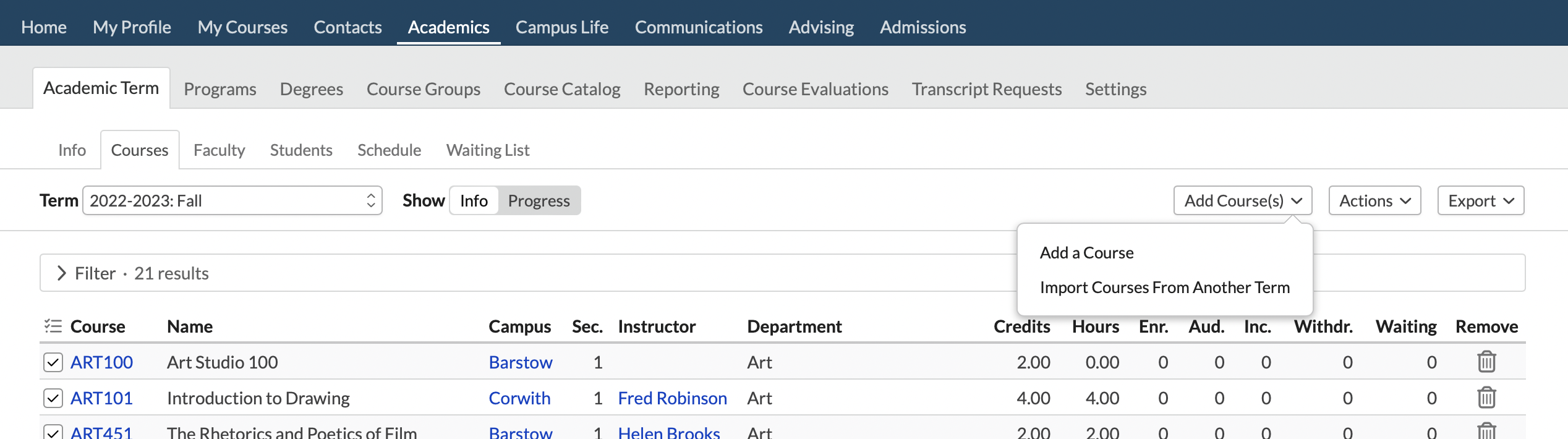Remove ART451 using its trash icon
The height and width of the screenshot is (439, 1568).
coord(1486,431)
